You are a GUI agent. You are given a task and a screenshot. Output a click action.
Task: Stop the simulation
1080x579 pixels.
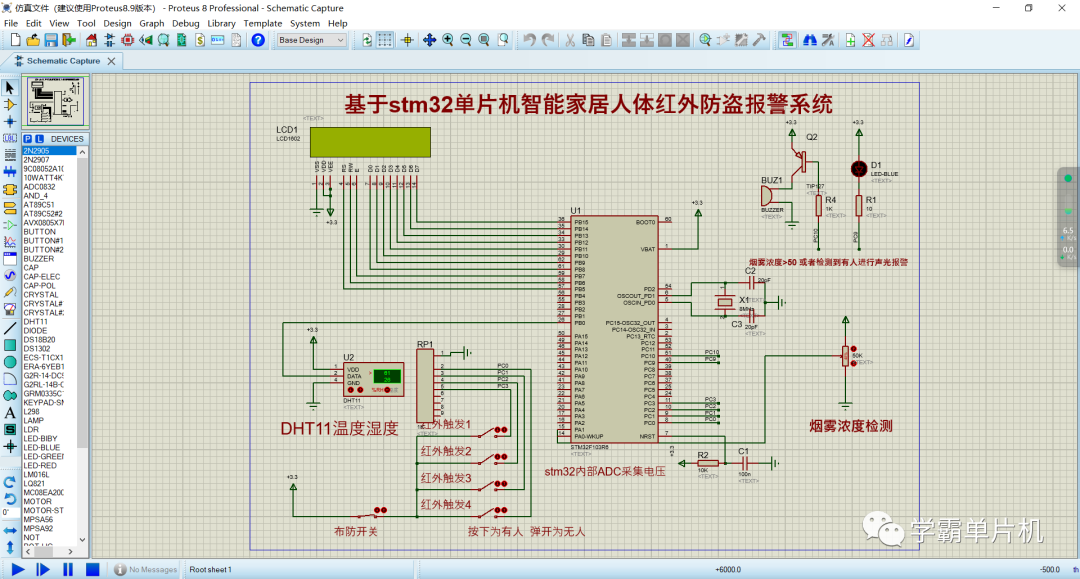coord(92,569)
